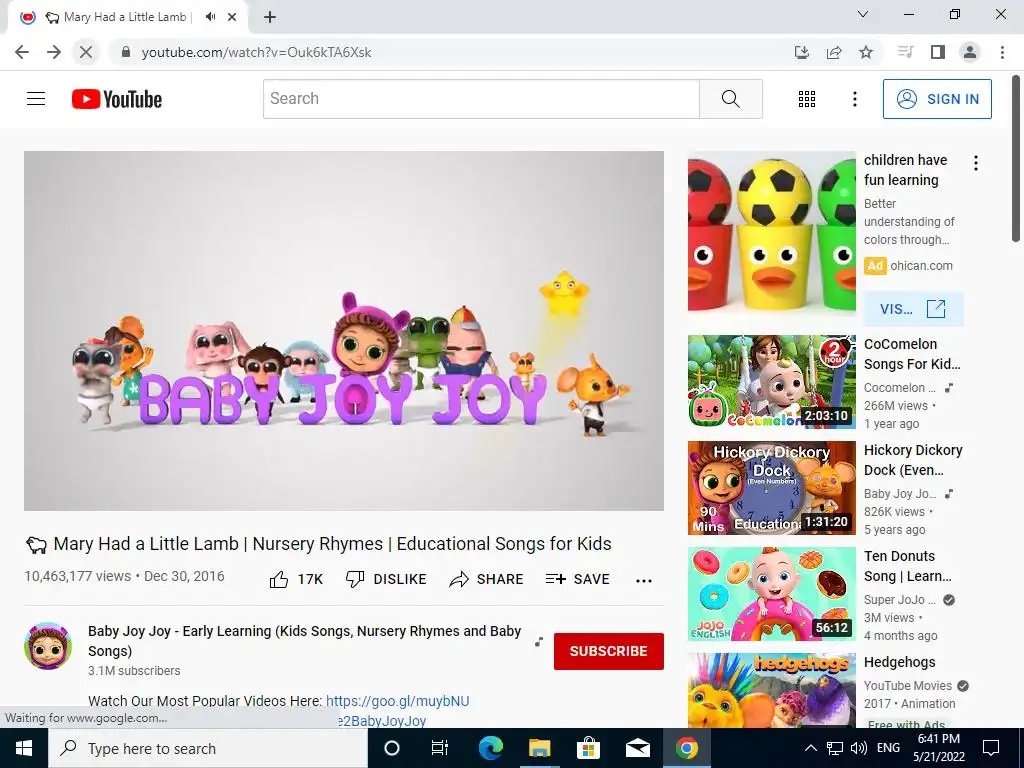Viewport: 1024px width, 768px height.
Task: Go to YouTube home via logo
Action: pos(117,99)
